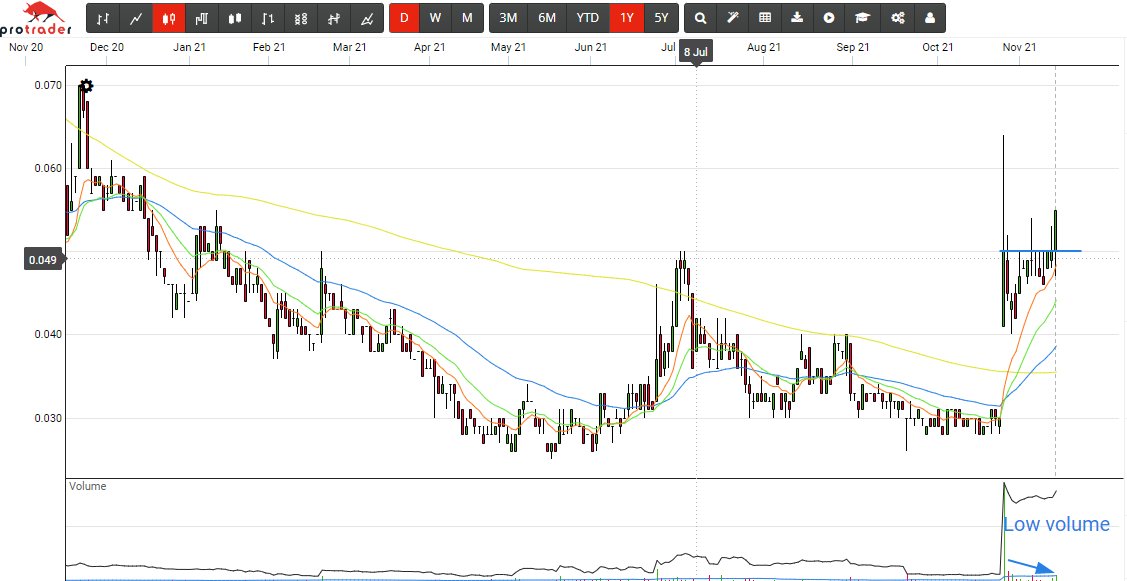Click the play button icon
Screen dimensions: 1127x581
[x=829, y=18]
